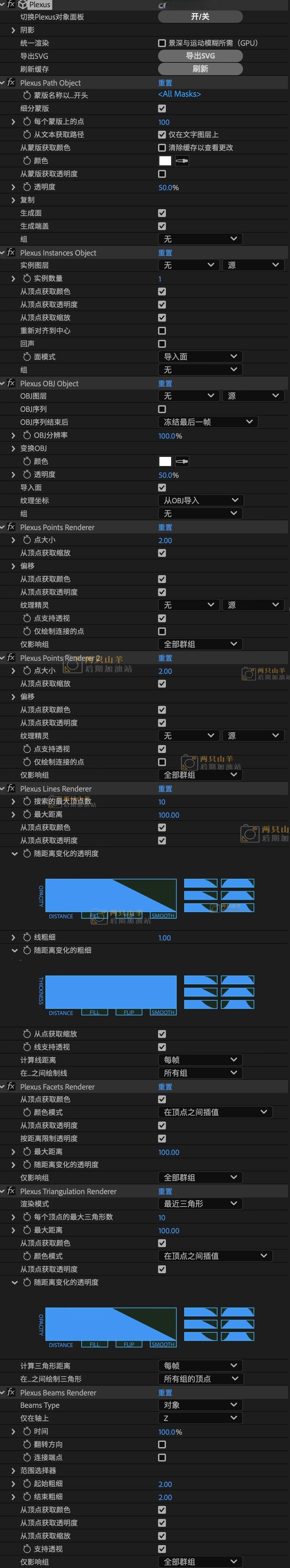Check the 重新对齐到中心 checkbox
Viewport: 290px width, 1568px height.
pyautogui.click(x=162, y=330)
